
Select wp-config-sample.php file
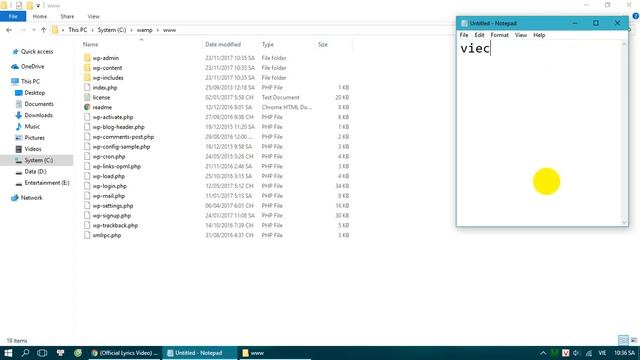pyautogui.click(x=121, y=147)
